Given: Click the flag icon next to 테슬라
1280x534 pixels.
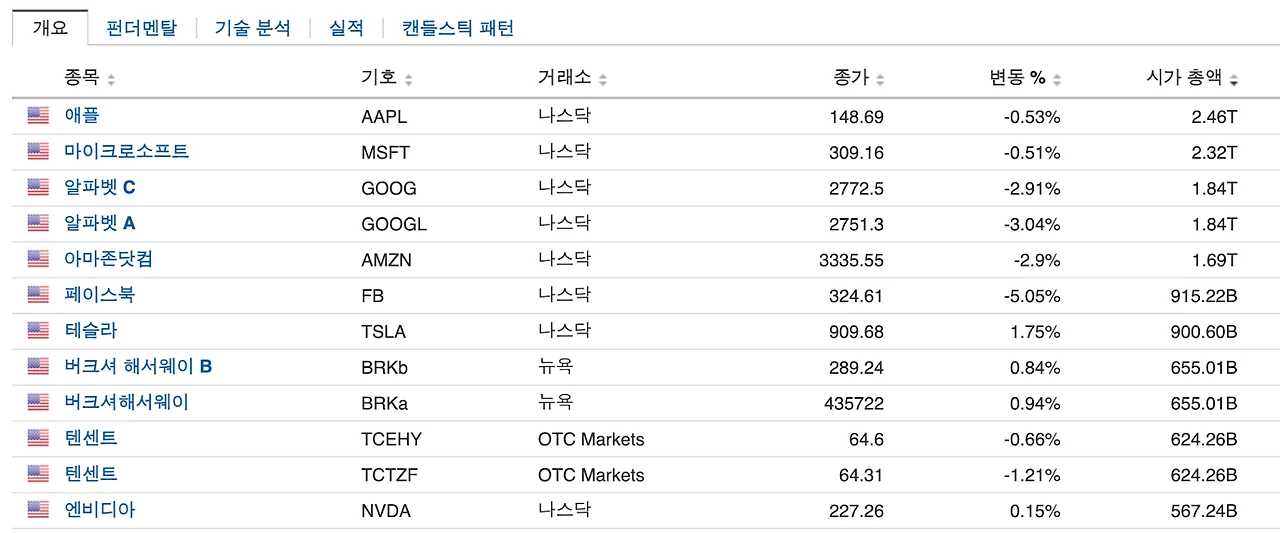Looking at the screenshot, I should click(x=38, y=331).
